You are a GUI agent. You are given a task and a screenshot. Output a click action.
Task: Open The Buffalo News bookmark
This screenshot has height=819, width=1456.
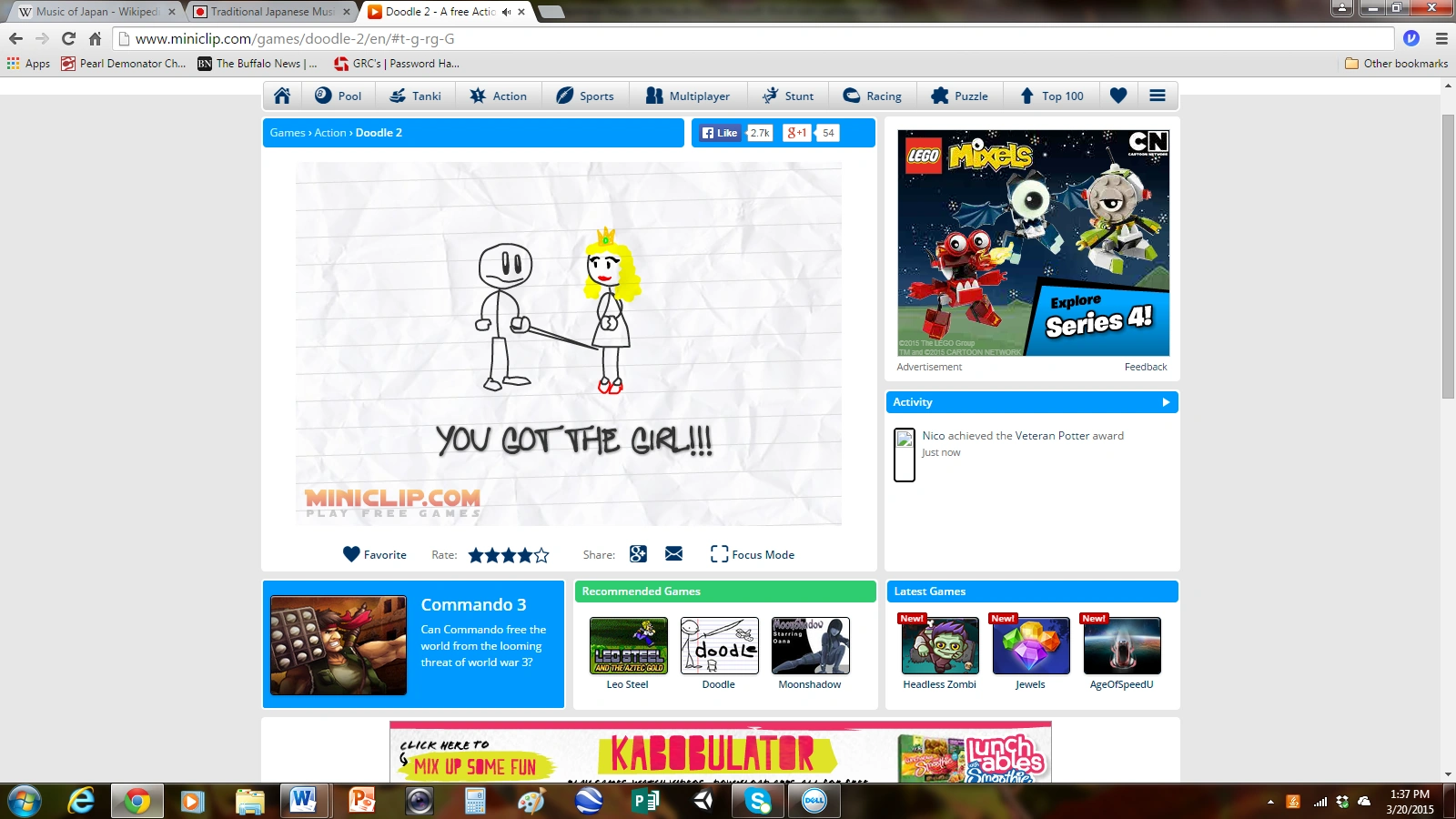click(258, 64)
